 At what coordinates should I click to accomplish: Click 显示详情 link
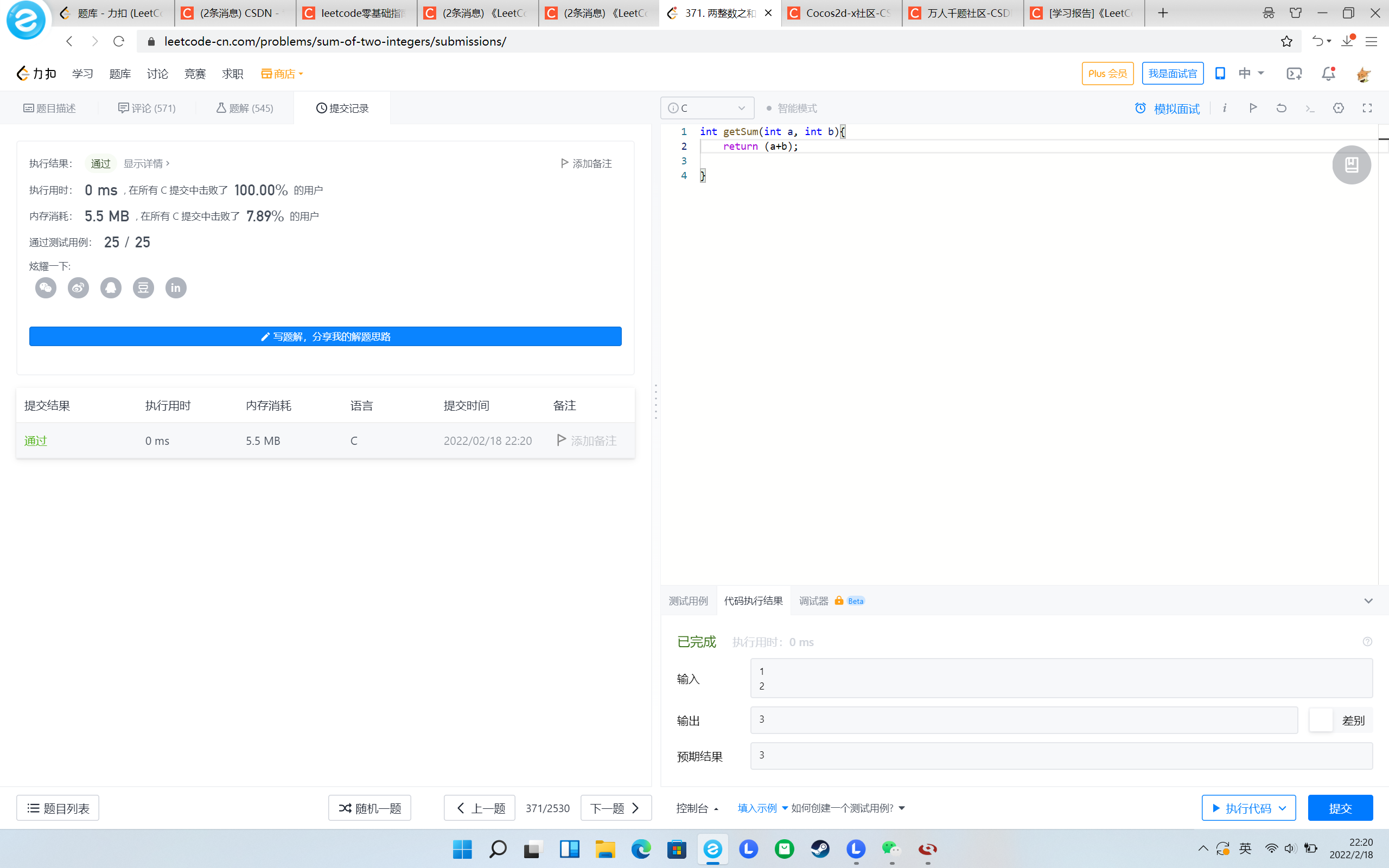click(x=146, y=164)
